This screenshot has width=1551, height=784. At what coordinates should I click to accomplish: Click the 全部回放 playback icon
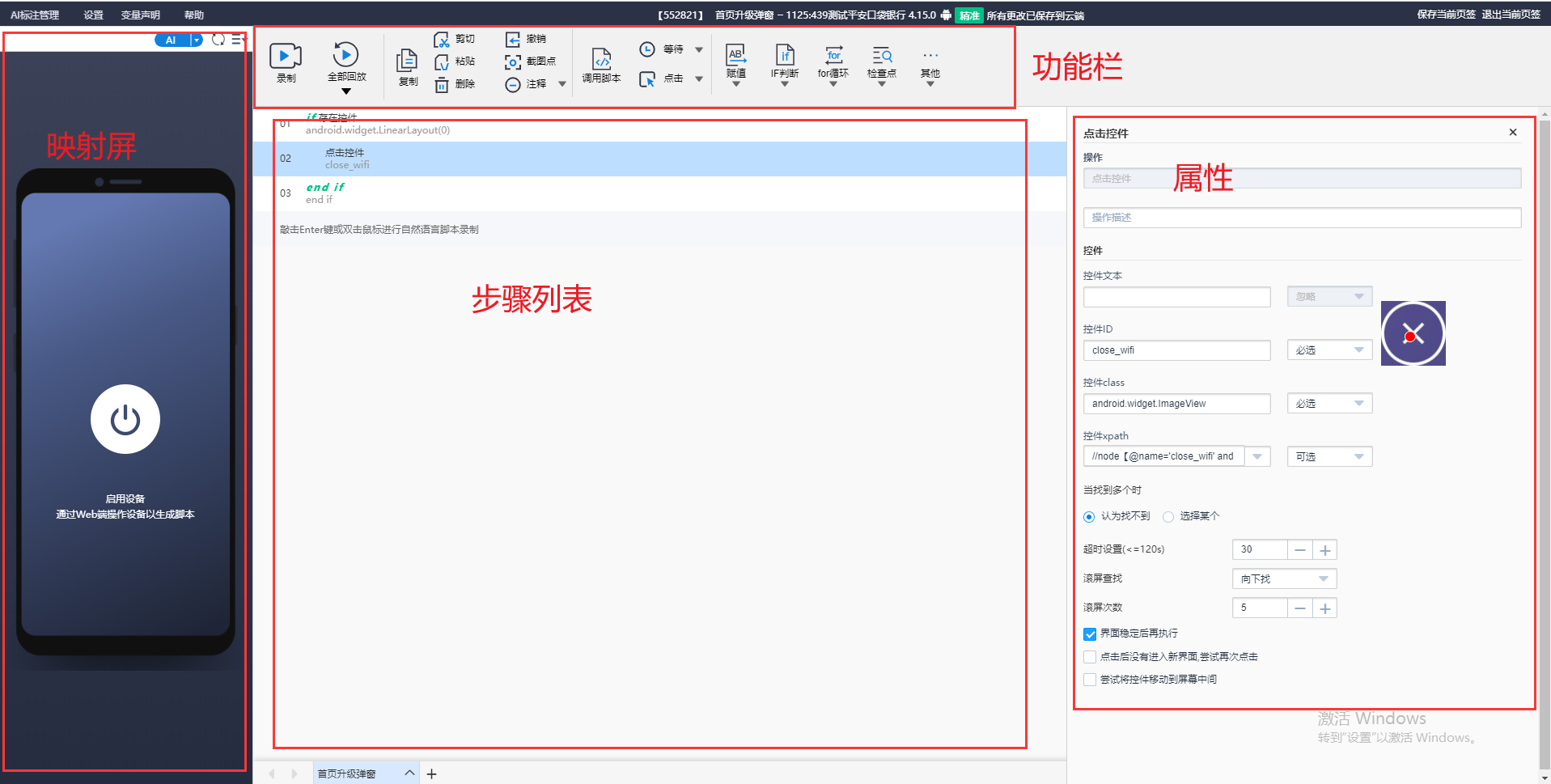[345, 55]
